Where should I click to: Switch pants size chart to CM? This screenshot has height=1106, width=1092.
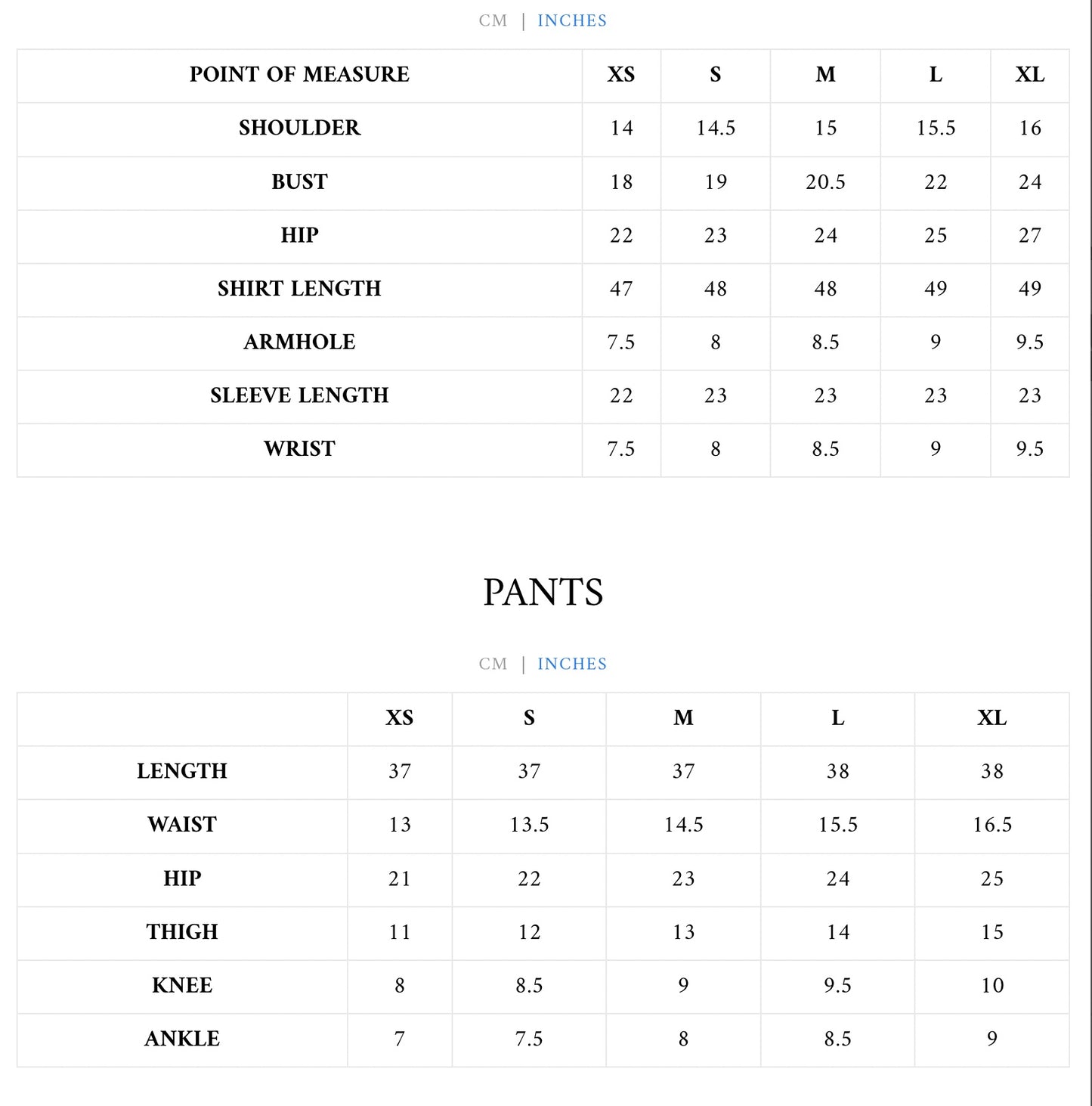click(x=493, y=664)
